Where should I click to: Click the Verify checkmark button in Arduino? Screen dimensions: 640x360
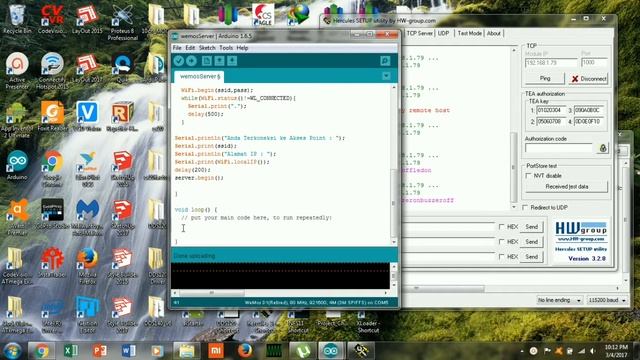[179, 61]
